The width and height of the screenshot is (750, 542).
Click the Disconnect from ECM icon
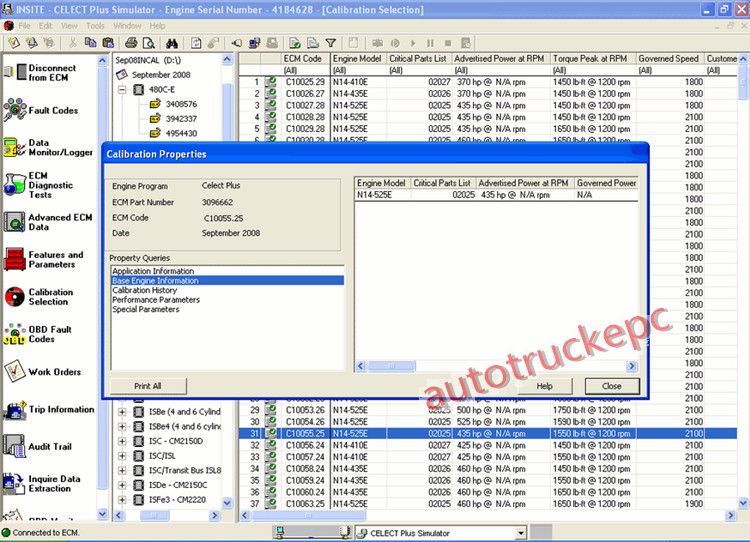click(16, 72)
